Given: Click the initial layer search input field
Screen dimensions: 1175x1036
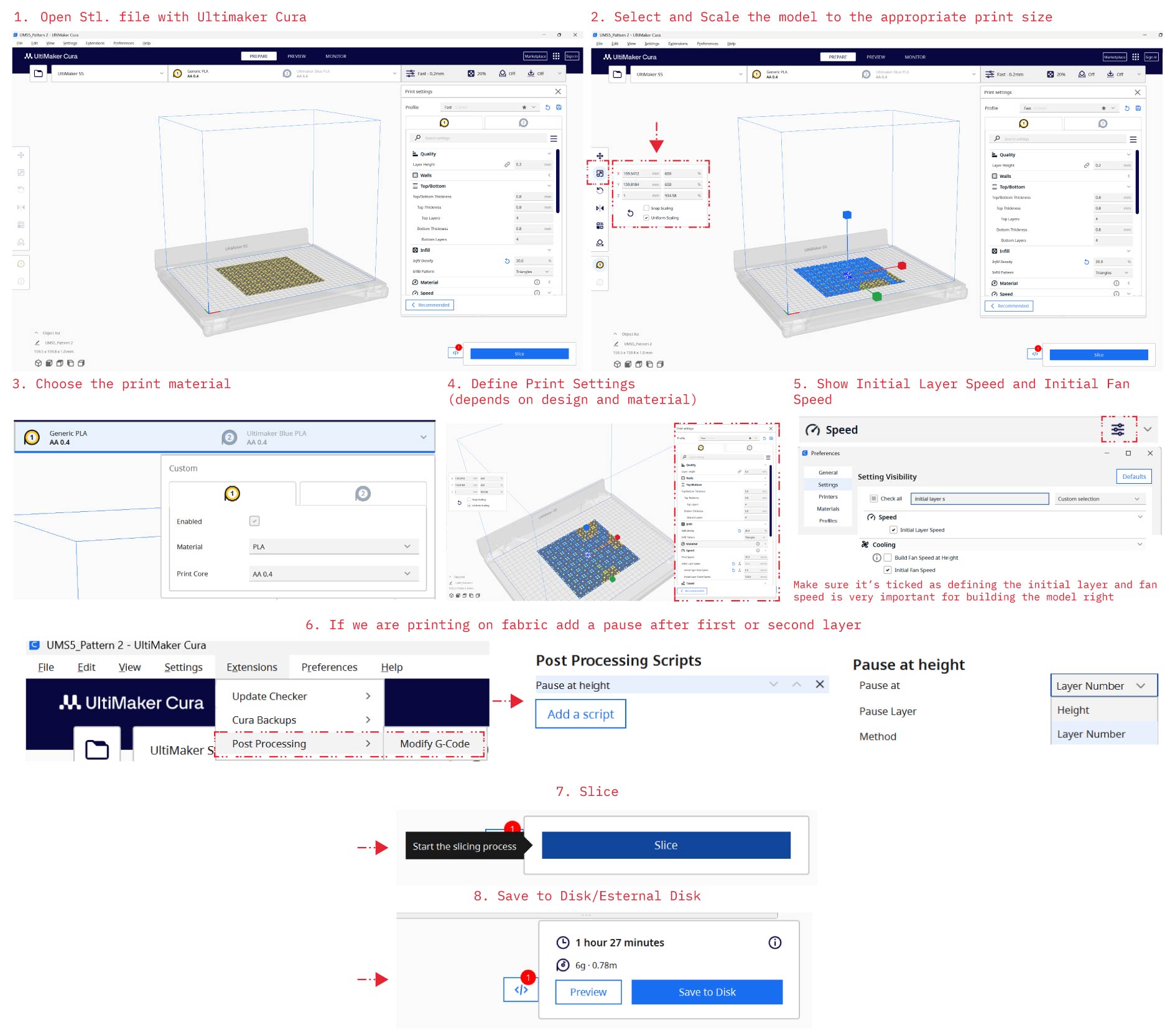Looking at the screenshot, I should (x=979, y=499).
